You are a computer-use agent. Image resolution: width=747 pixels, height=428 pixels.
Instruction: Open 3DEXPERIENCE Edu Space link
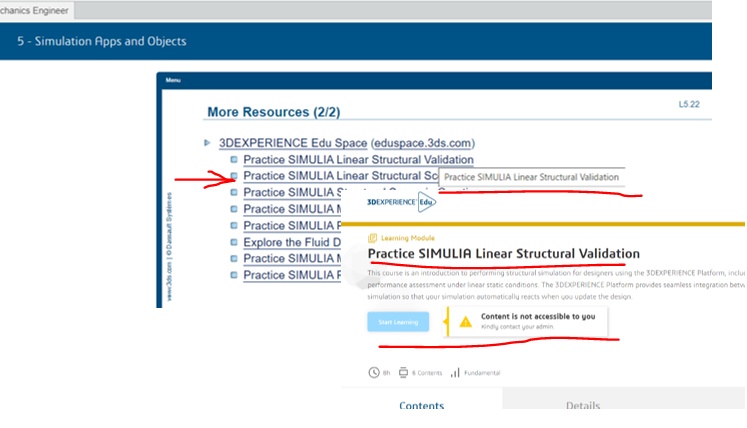[293, 143]
